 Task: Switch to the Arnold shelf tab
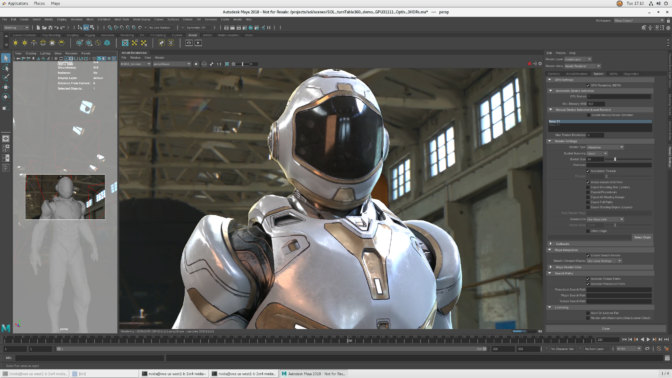click(193, 35)
